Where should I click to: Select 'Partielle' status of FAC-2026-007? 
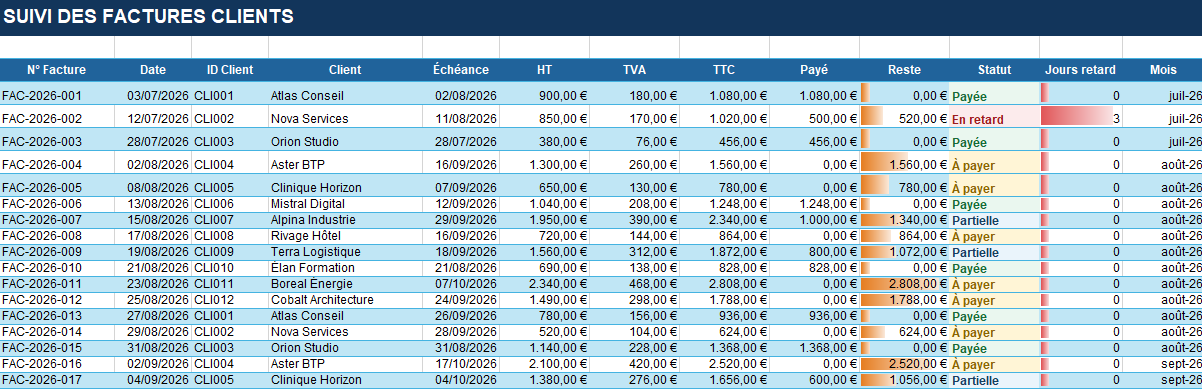tap(994, 220)
